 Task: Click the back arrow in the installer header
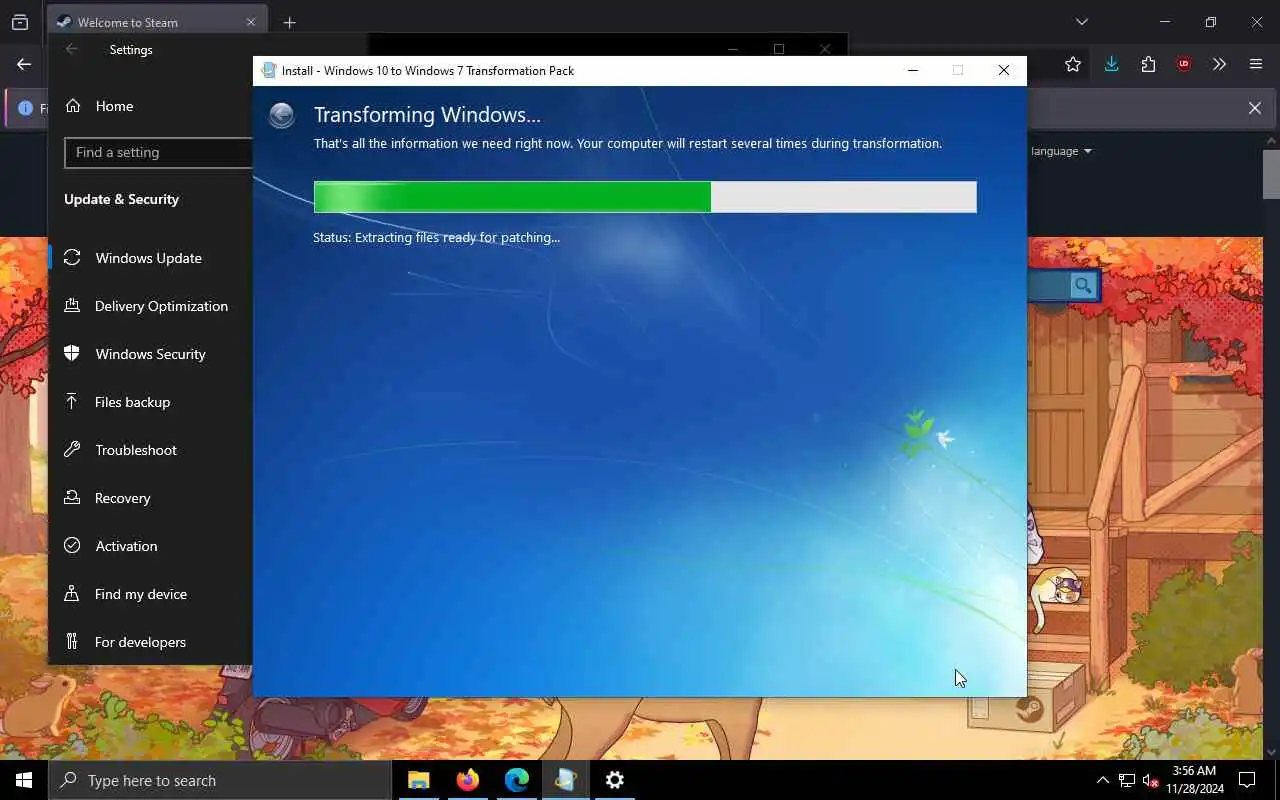(x=282, y=116)
